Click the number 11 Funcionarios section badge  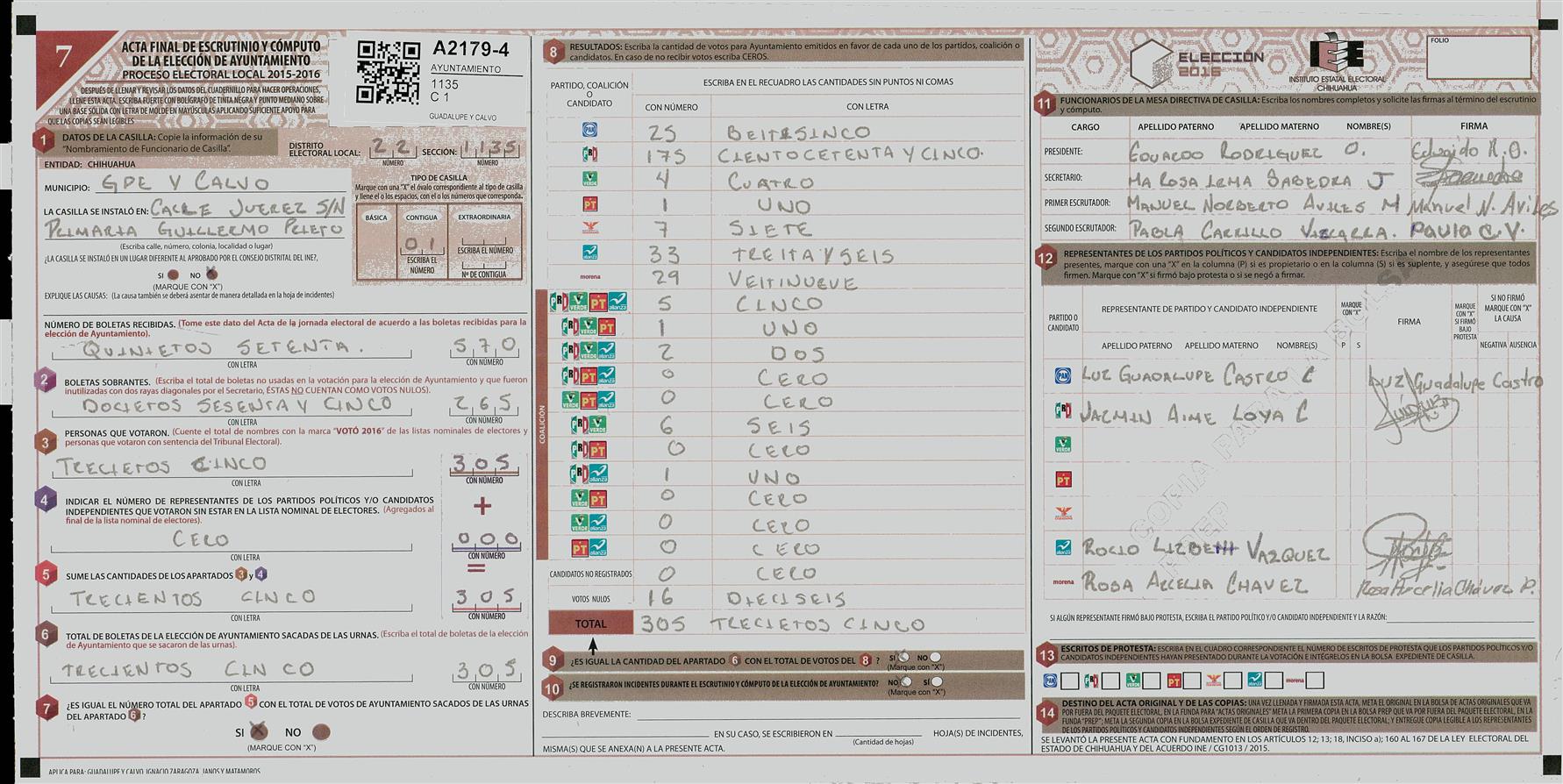(x=1044, y=104)
